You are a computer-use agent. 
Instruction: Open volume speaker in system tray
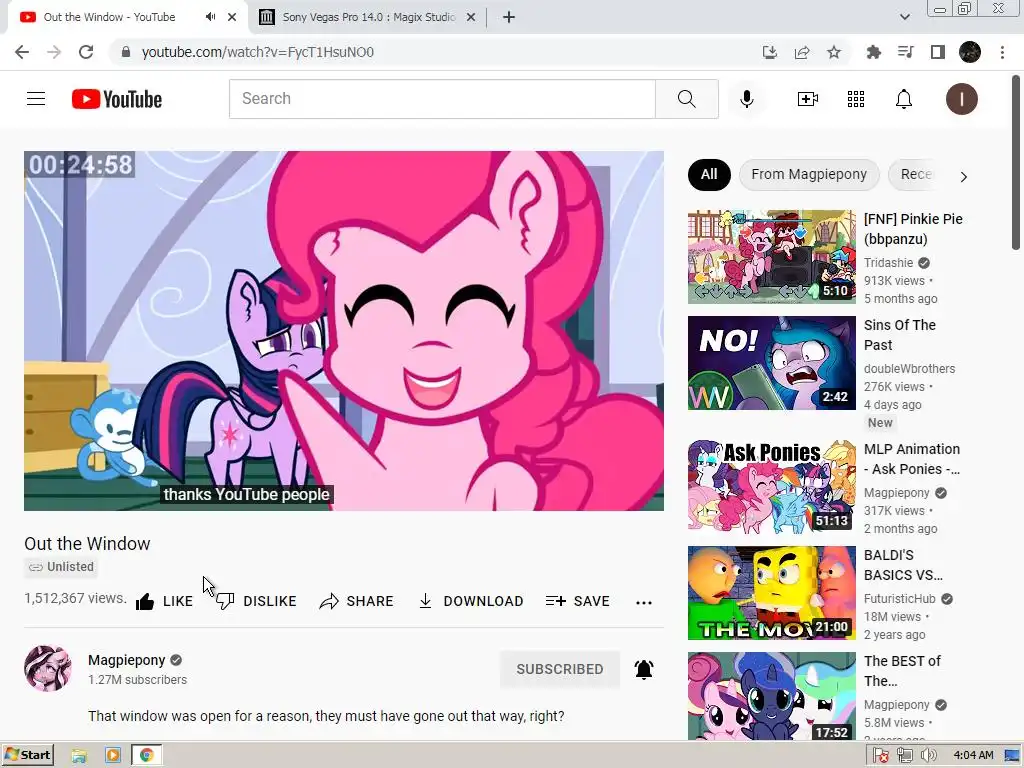click(928, 756)
